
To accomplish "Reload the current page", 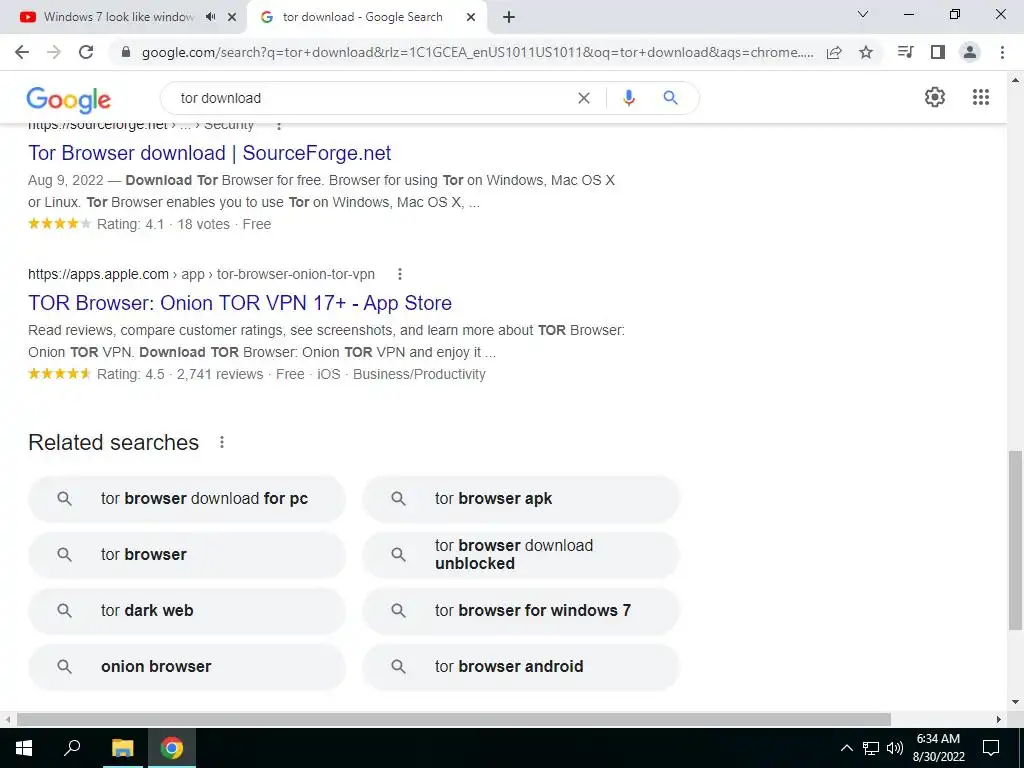I will pos(86,52).
